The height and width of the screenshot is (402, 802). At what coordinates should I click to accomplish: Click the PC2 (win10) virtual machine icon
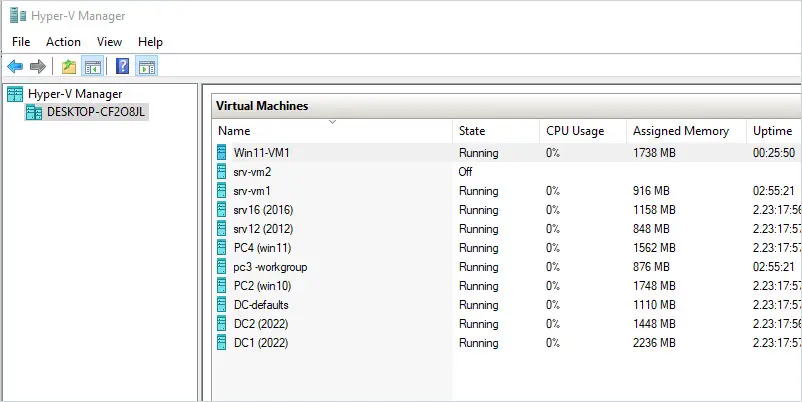[221, 285]
